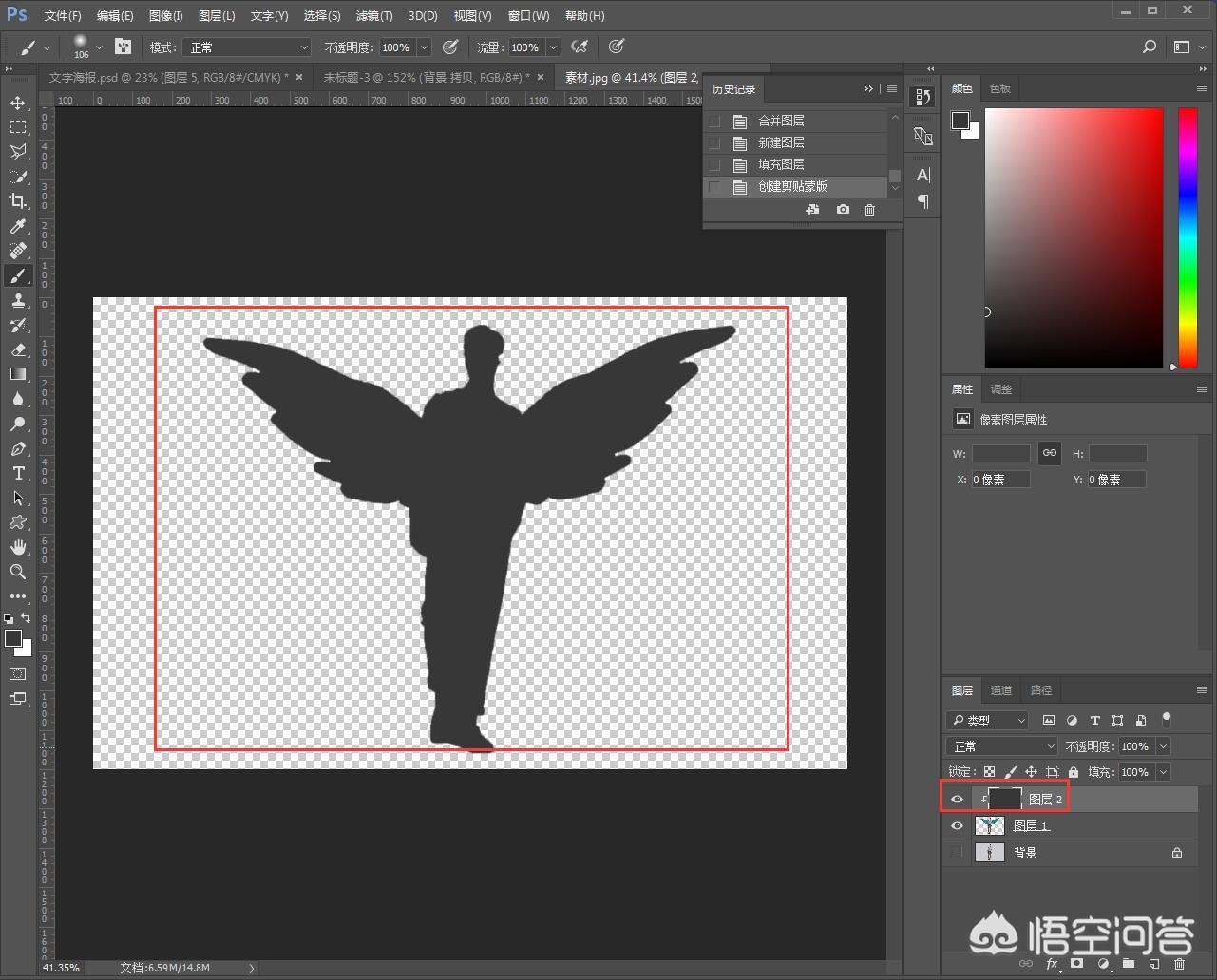Switch to the 通道 tab

click(1001, 690)
